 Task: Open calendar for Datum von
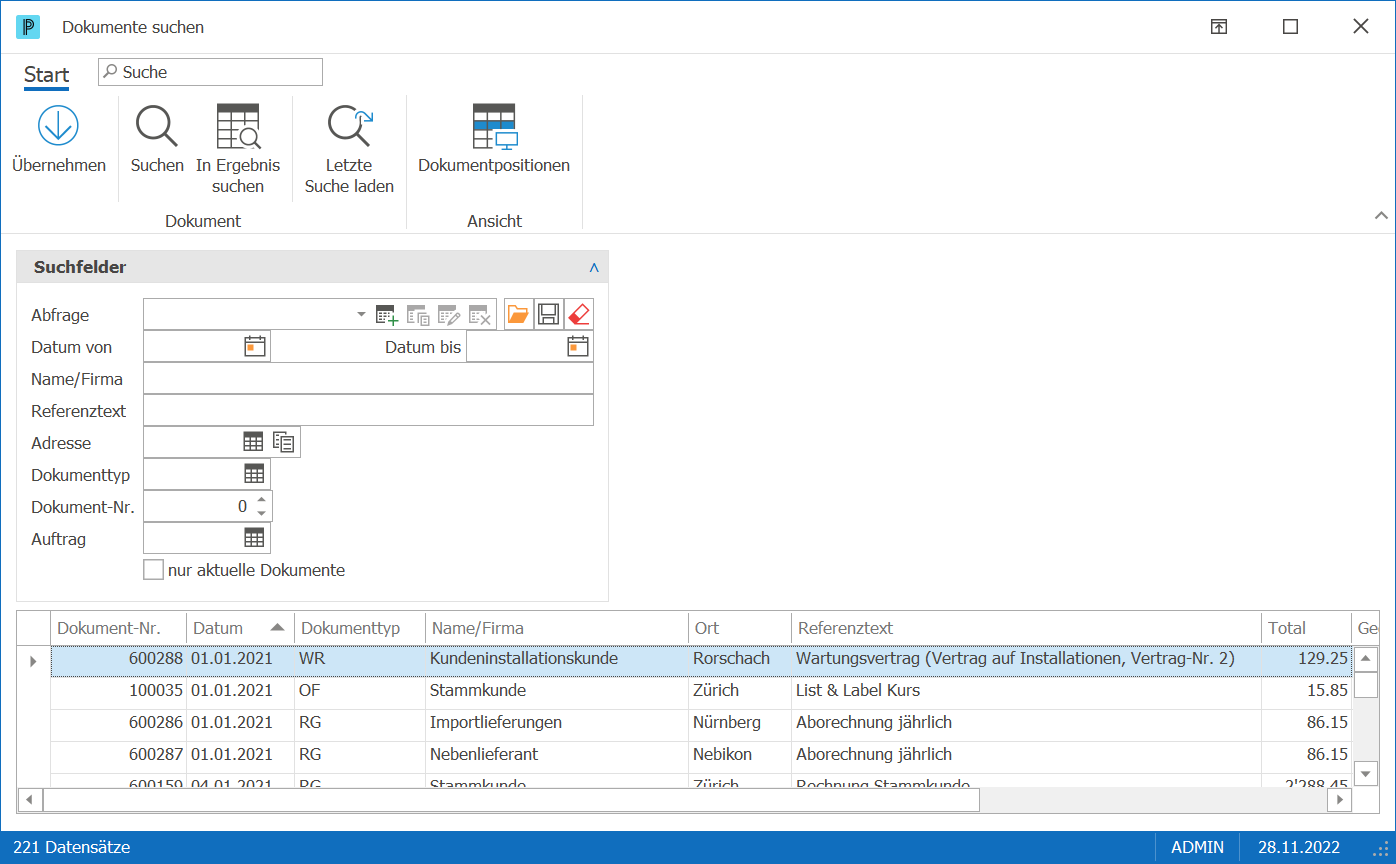click(x=255, y=347)
